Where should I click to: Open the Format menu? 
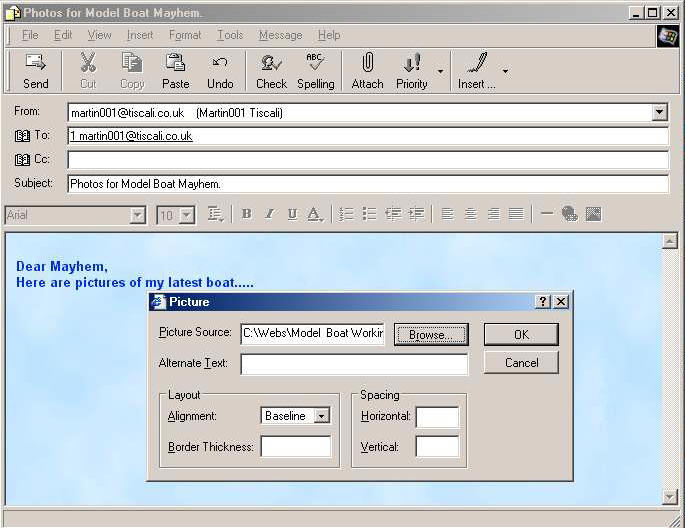[185, 35]
